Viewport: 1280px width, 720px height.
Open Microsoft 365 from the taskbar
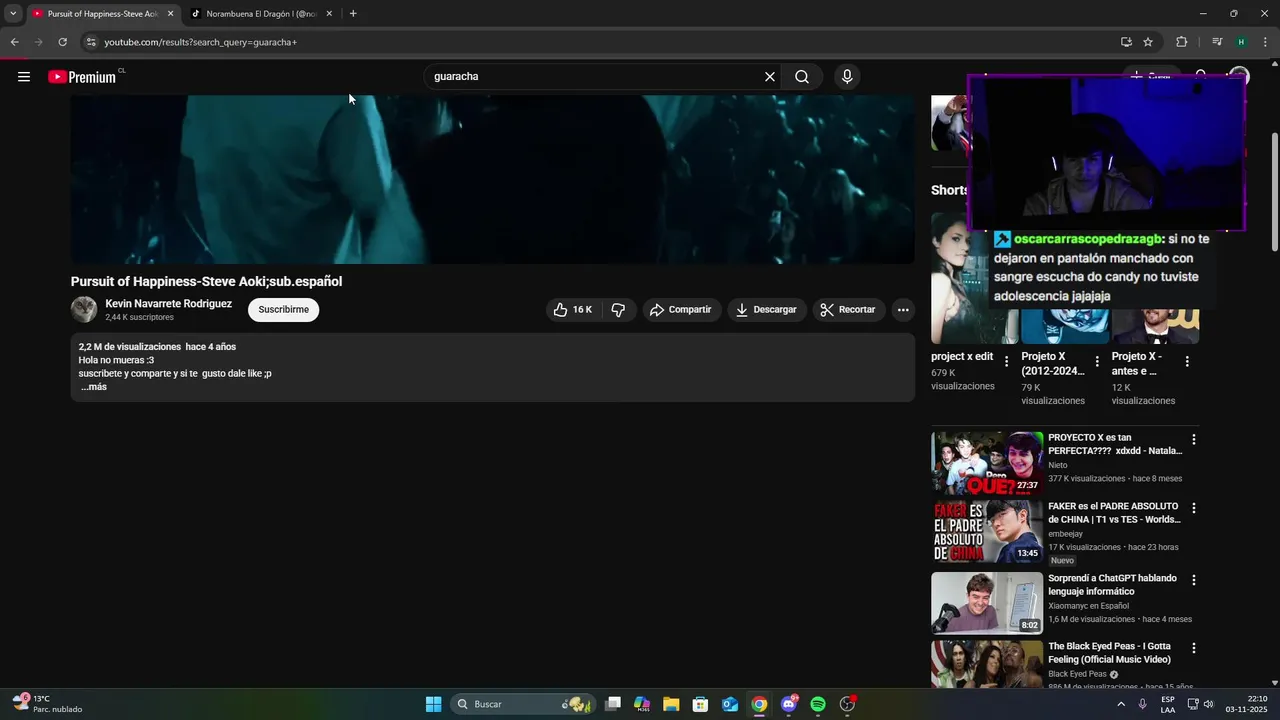[642, 704]
